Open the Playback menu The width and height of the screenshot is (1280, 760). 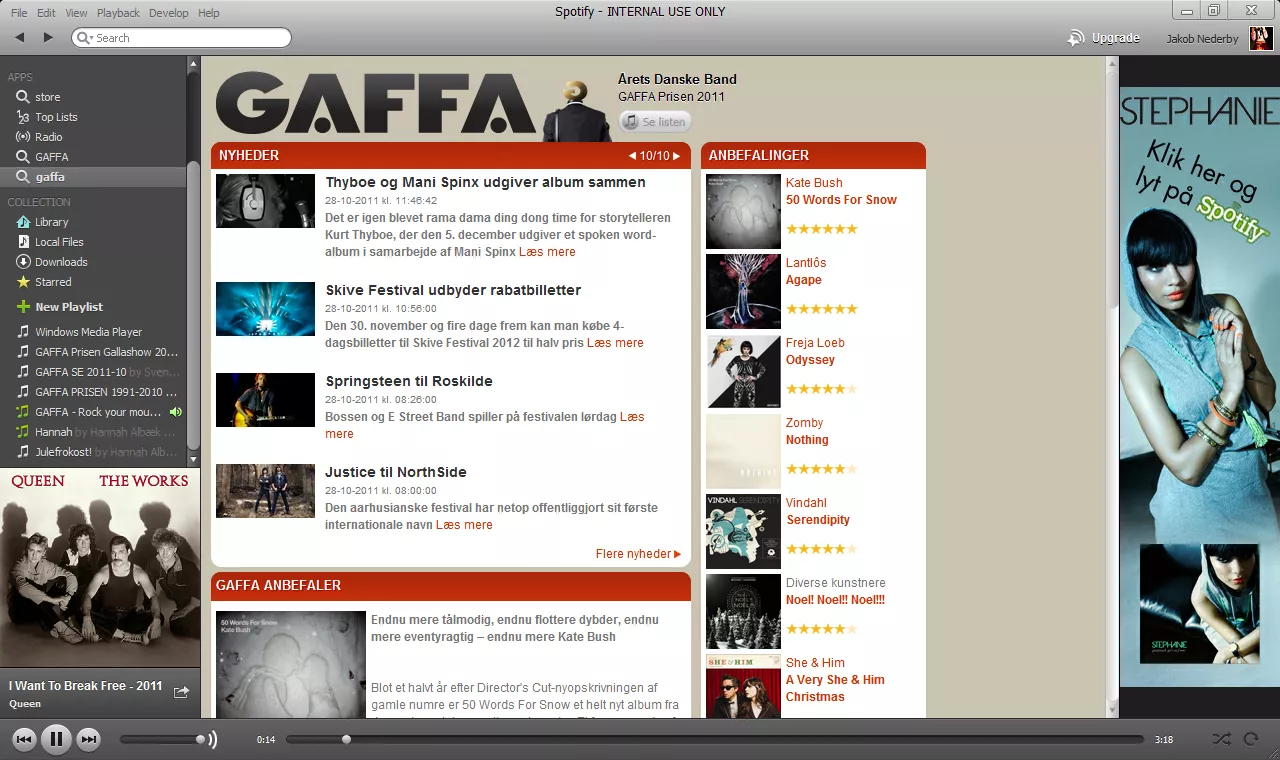pos(118,12)
